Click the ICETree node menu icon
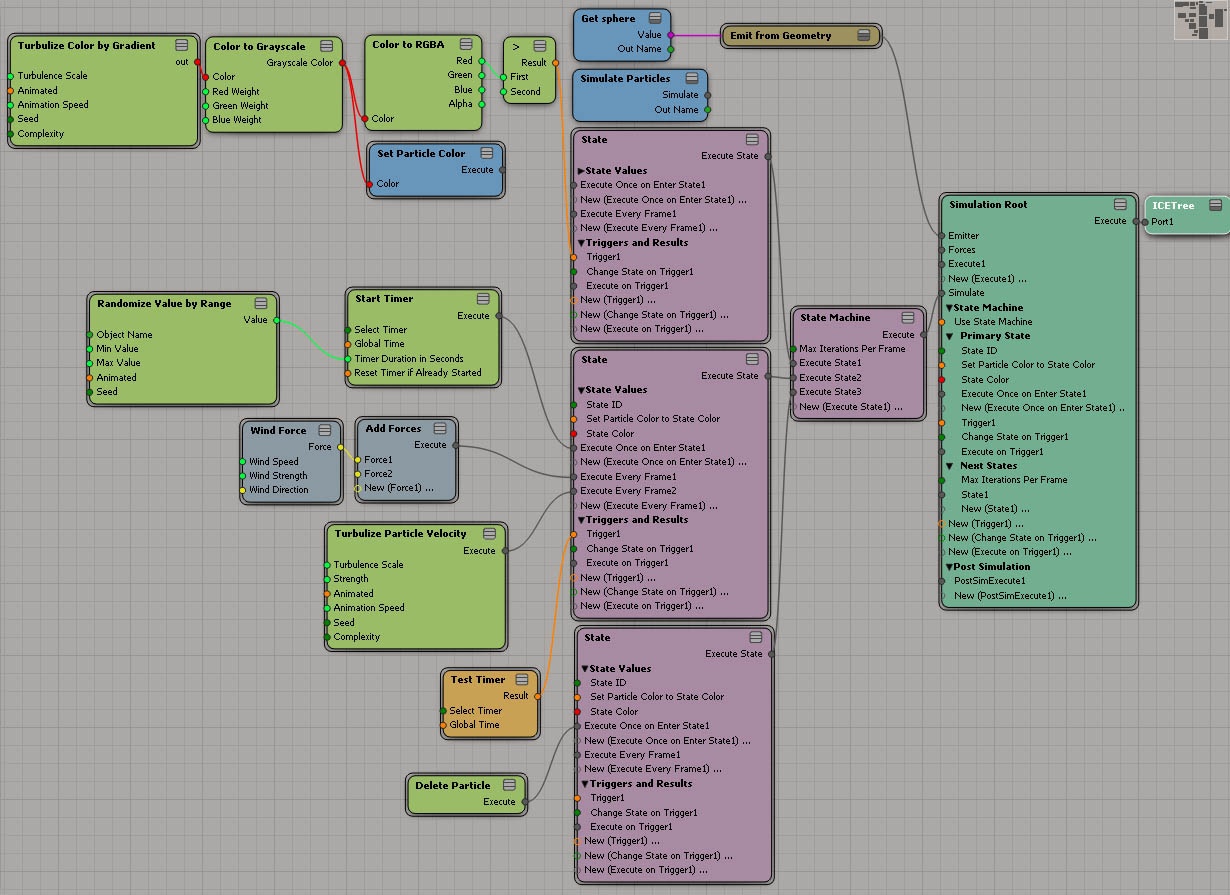The image size is (1230, 895). (1215, 205)
